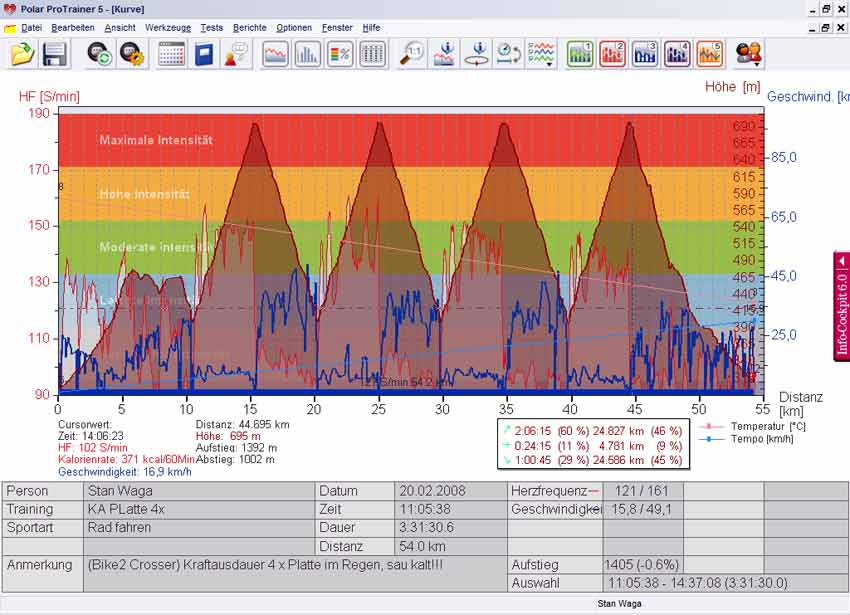This screenshot has height=615, width=850.
Task: Select the red curve preset 2 icon
Action: 613,54
